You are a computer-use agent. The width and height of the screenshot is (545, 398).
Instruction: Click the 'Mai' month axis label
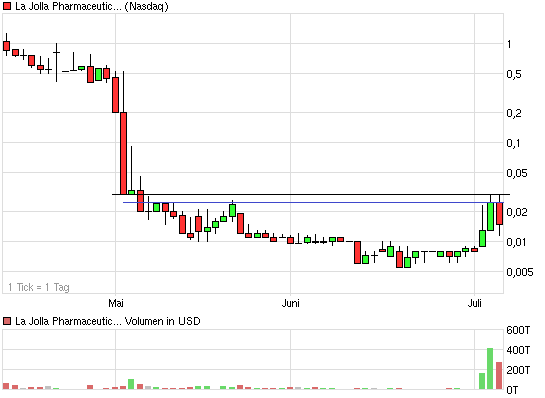coord(116,303)
